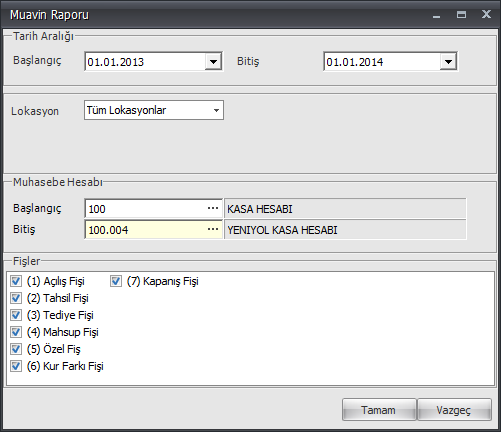Click into account end field 100.004

[145, 230]
